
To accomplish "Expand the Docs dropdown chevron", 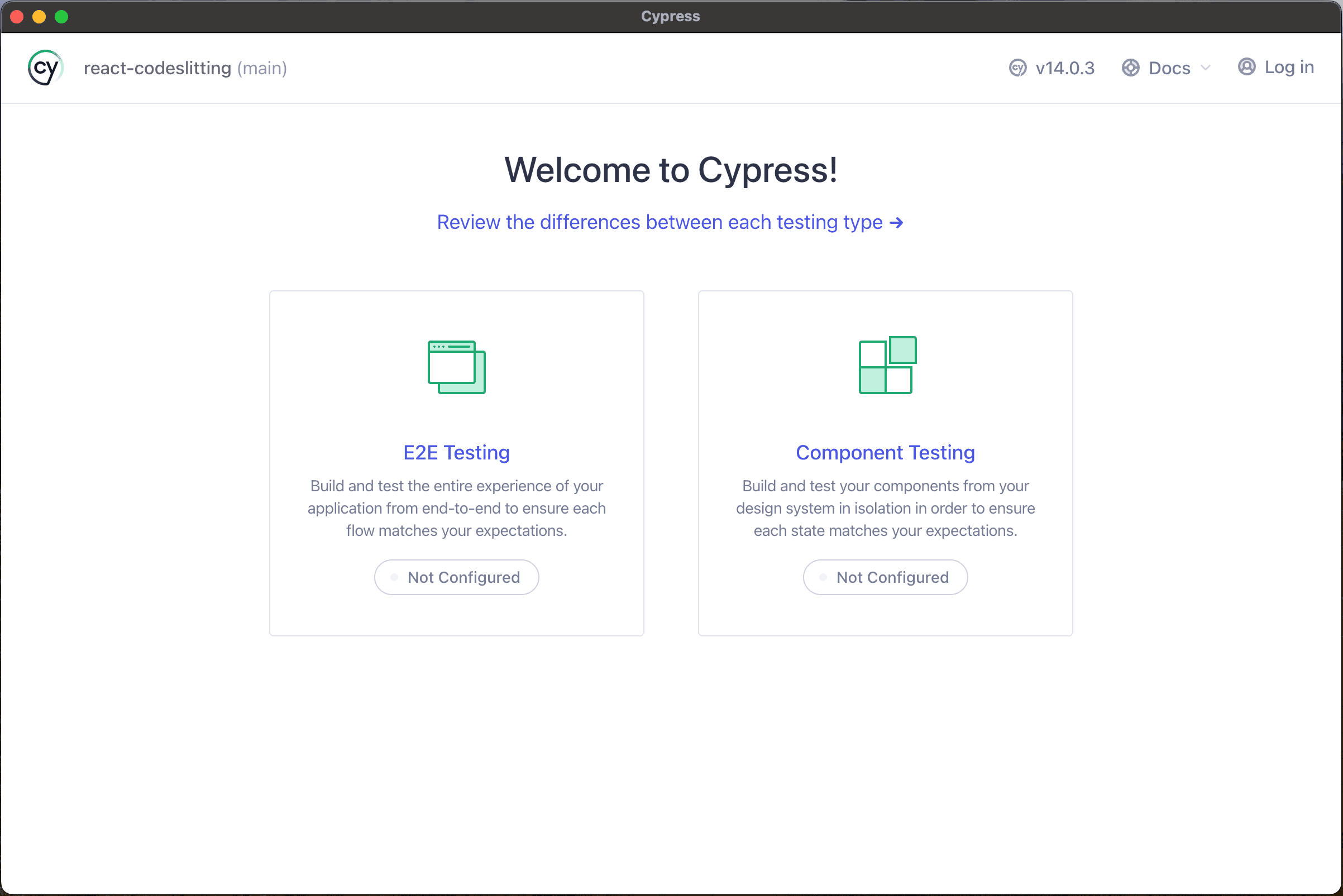I will coord(1206,68).
